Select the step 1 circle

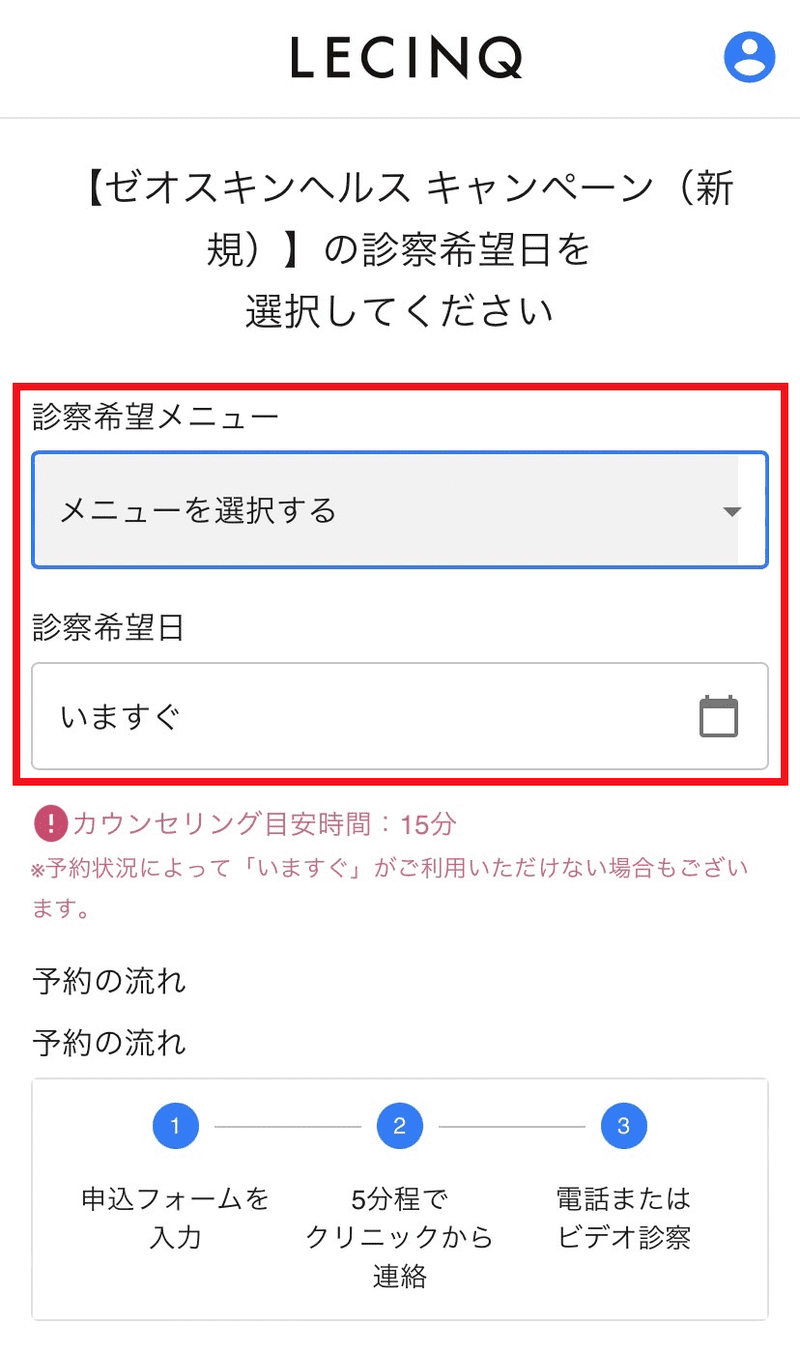tap(175, 1127)
